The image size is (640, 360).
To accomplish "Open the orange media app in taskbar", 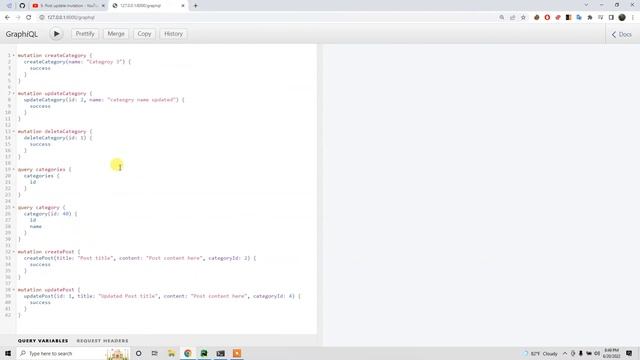I will pos(237,353).
